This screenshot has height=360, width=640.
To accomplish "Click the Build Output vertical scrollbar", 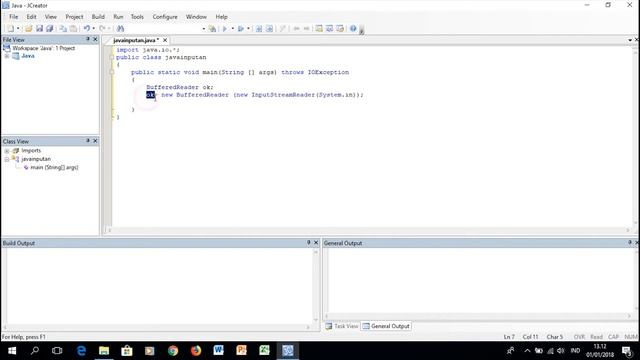I will [316, 286].
